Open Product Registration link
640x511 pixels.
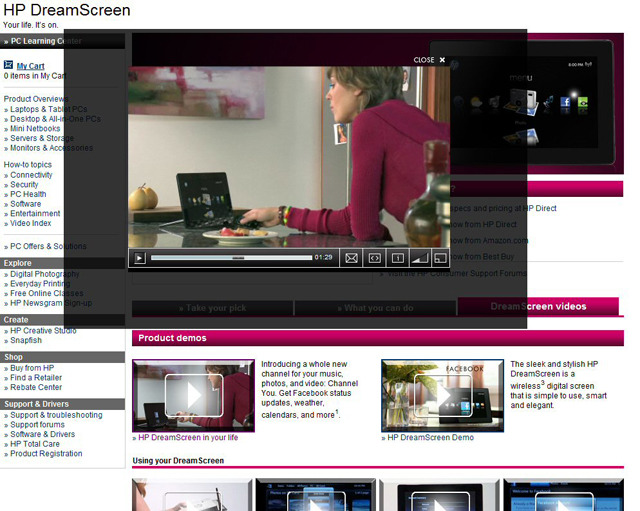46,453
